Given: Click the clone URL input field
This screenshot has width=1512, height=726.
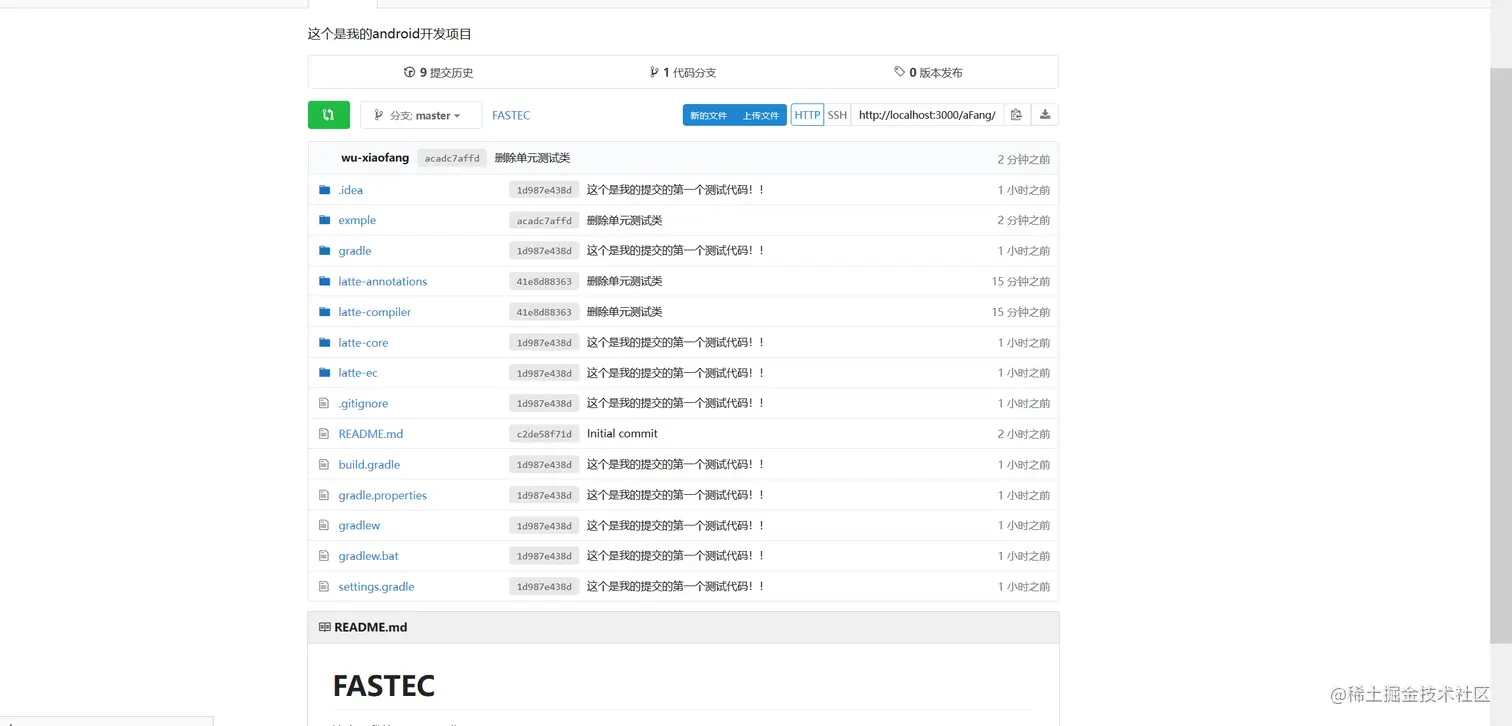Looking at the screenshot, I should coord(927,115).
